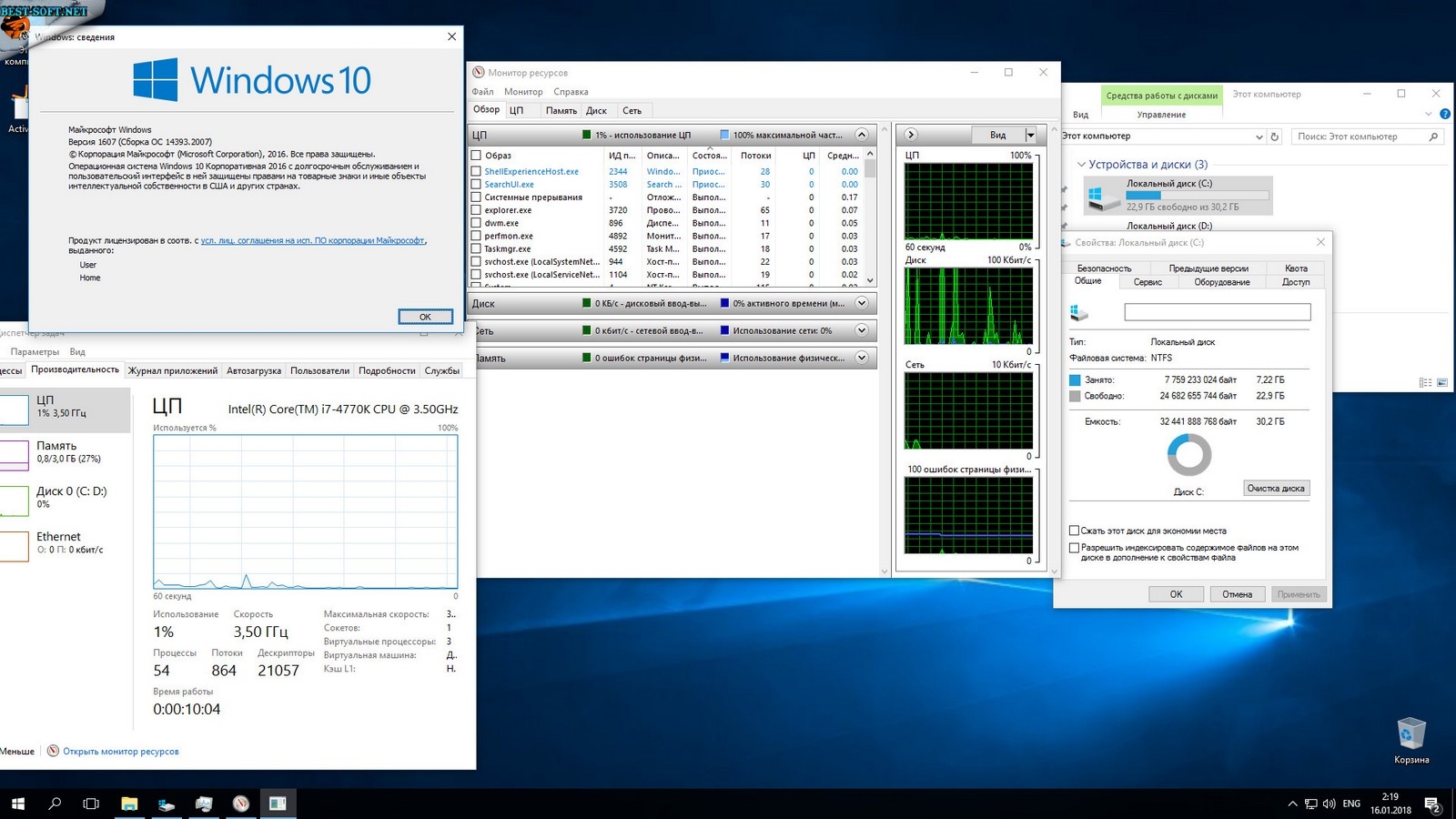Open File Explorer from the taskbar
Image resolution: width=1456 pixels, height=819 pixels.
click(129, 804)
